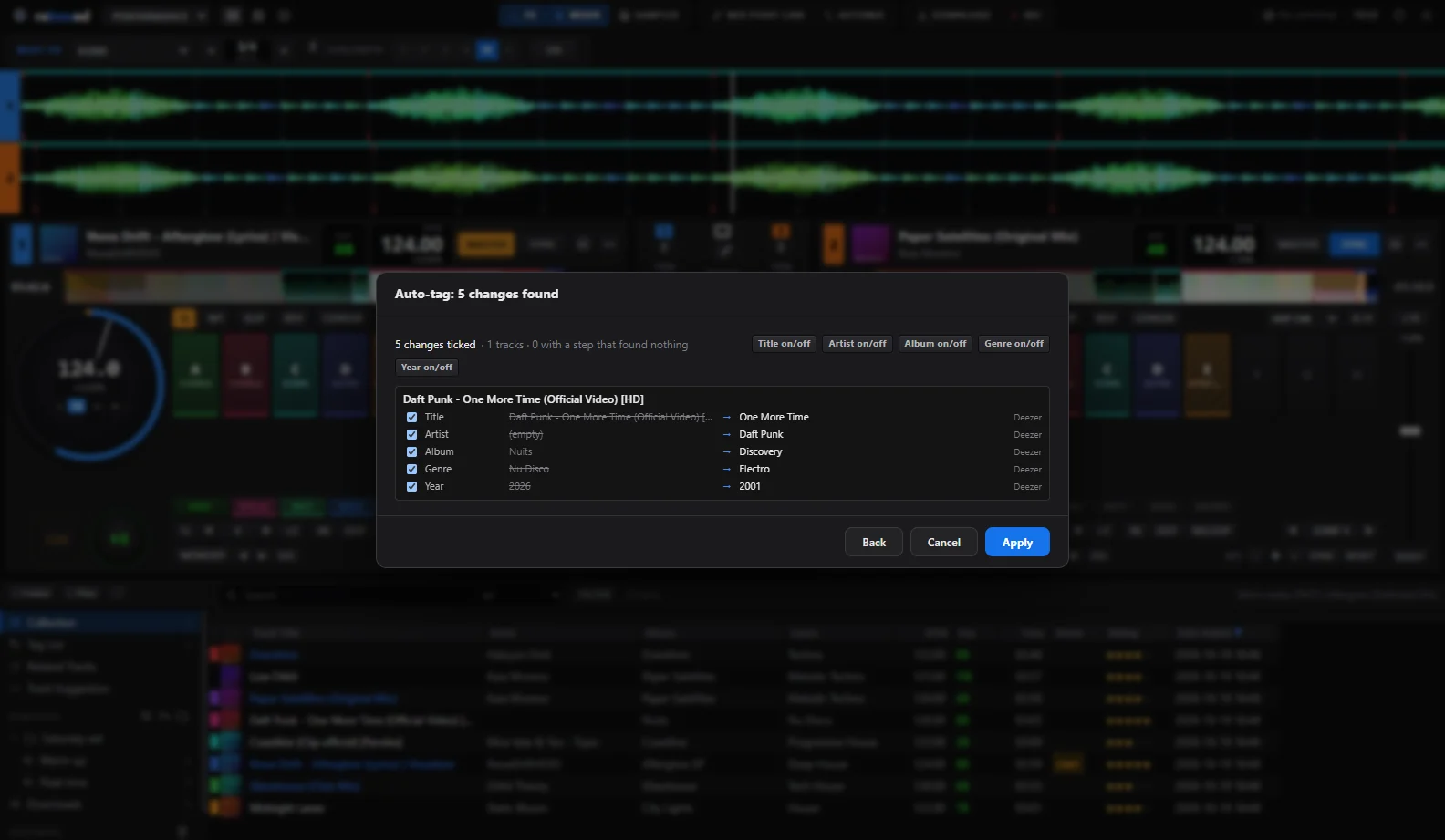Click the proposed year 2001
Image resolution: width=1445 pixels, height=840 pixels.
tap(749, 486)
